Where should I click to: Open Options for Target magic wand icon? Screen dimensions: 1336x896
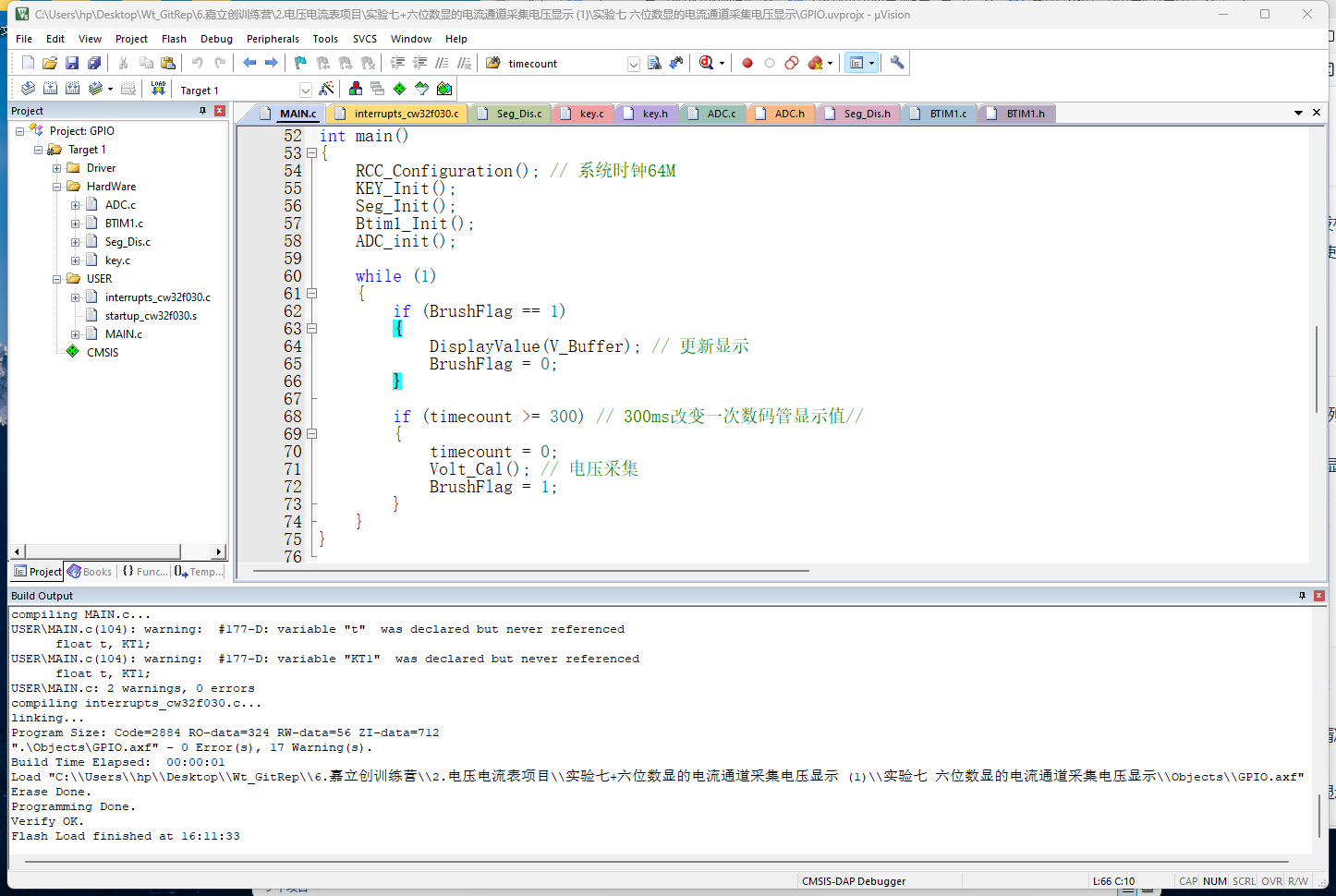[x=326, y=89]
